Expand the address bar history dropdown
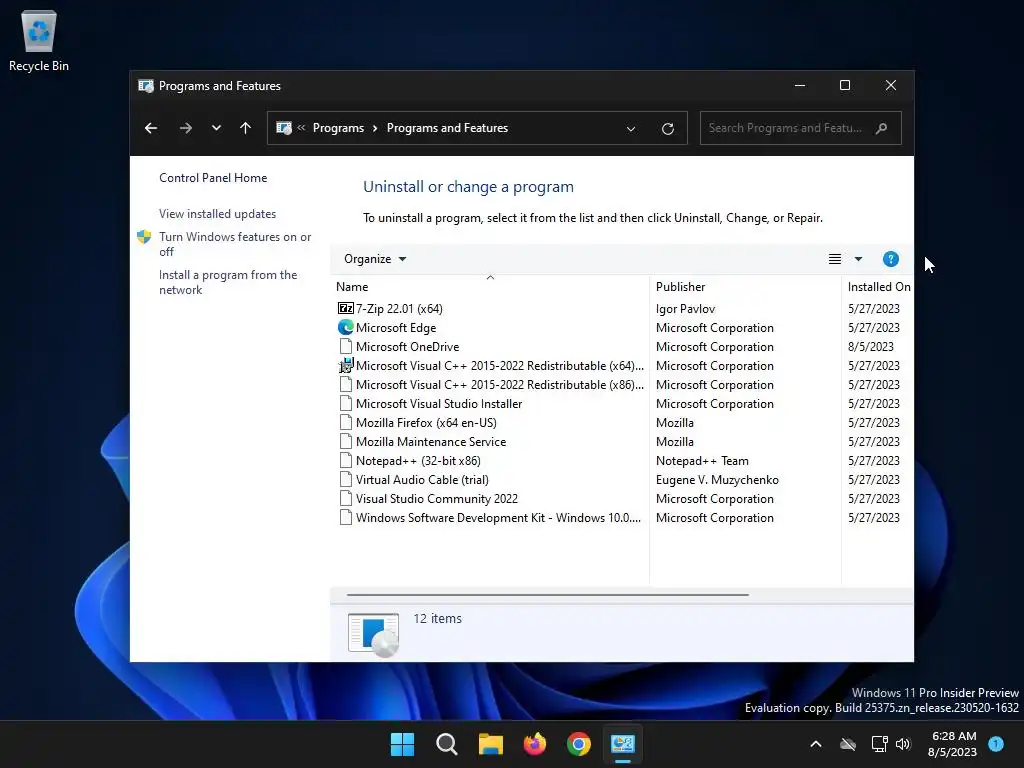The width and height of the screenshot is (1024, 768). tap(631, 129)
